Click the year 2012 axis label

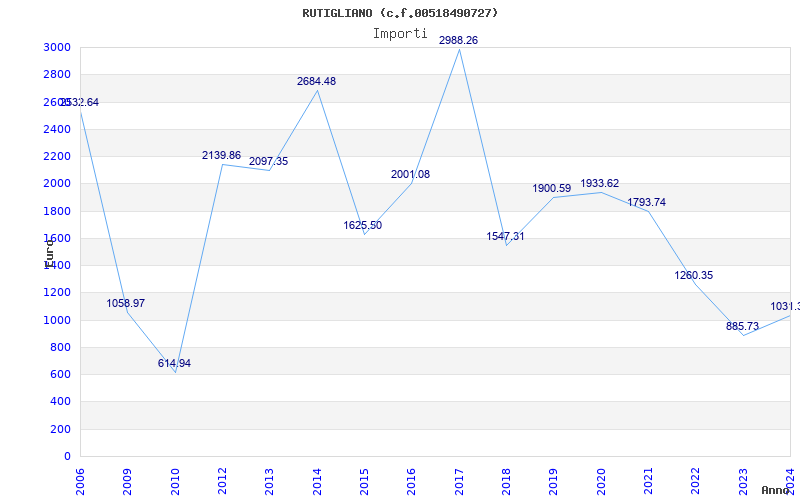pos(222,482)
